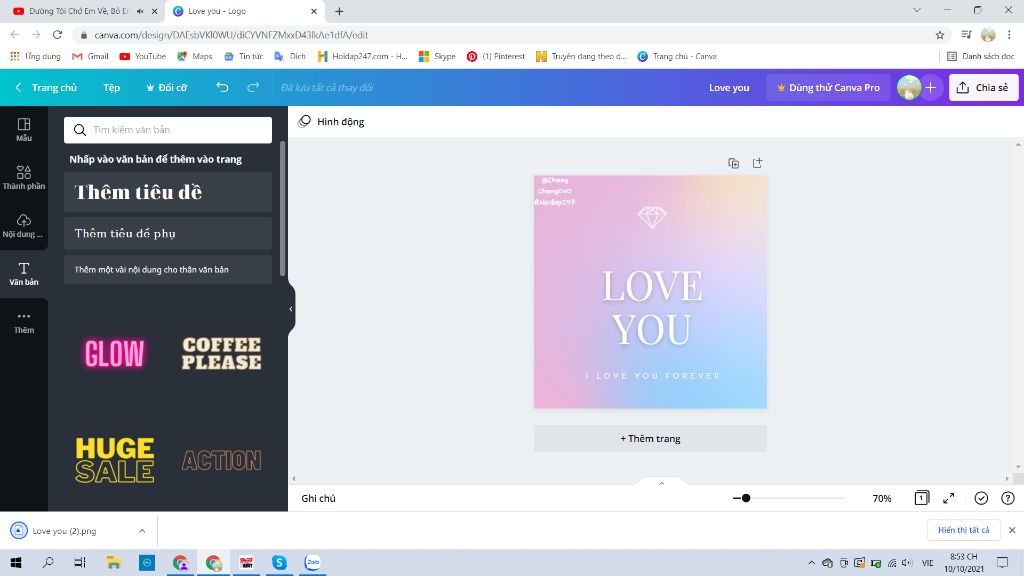1024x576 pixels.
Task: Click the undo arrow in Canva toolbar
Action: [222, 88]
